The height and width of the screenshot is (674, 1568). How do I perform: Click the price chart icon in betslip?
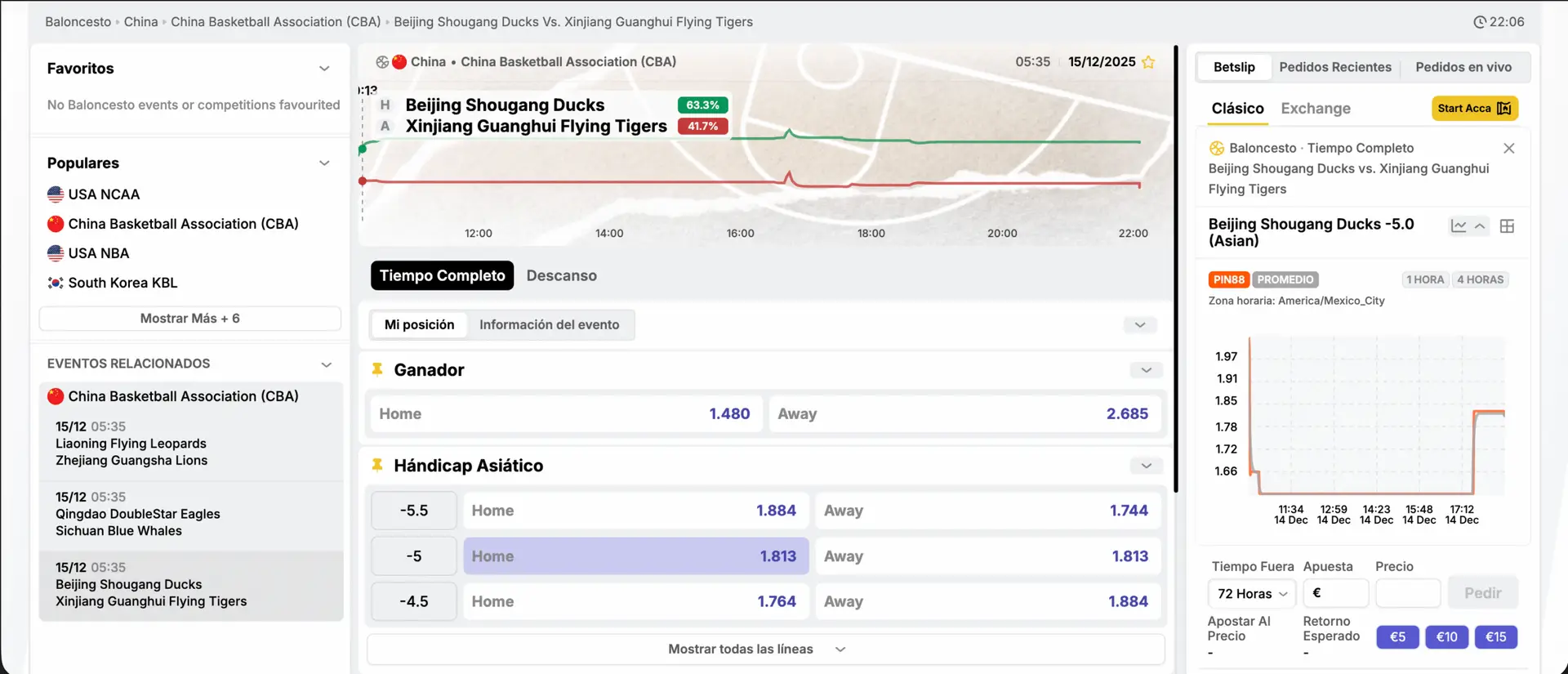coord(1459,226)
